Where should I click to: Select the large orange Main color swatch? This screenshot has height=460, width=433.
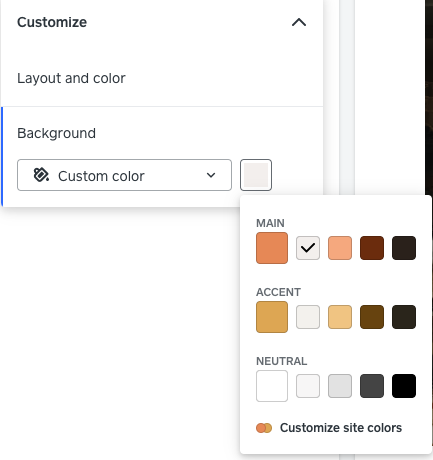[x=272, y=248]
